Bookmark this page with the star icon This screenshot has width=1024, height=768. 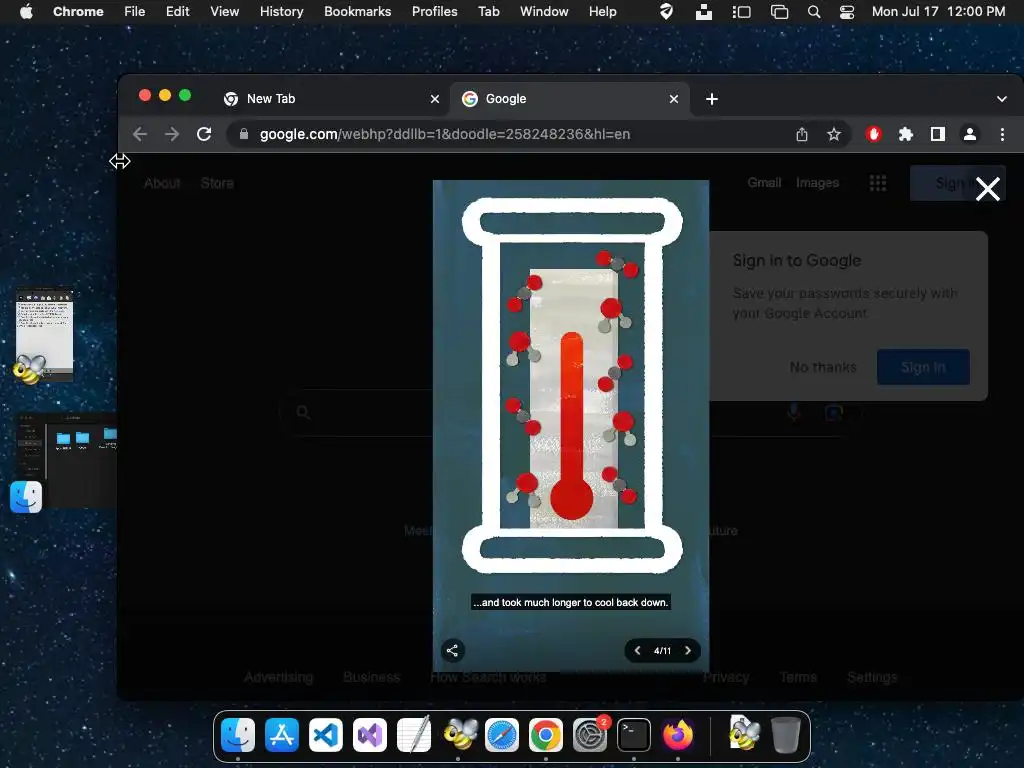(x=834, y=135)
